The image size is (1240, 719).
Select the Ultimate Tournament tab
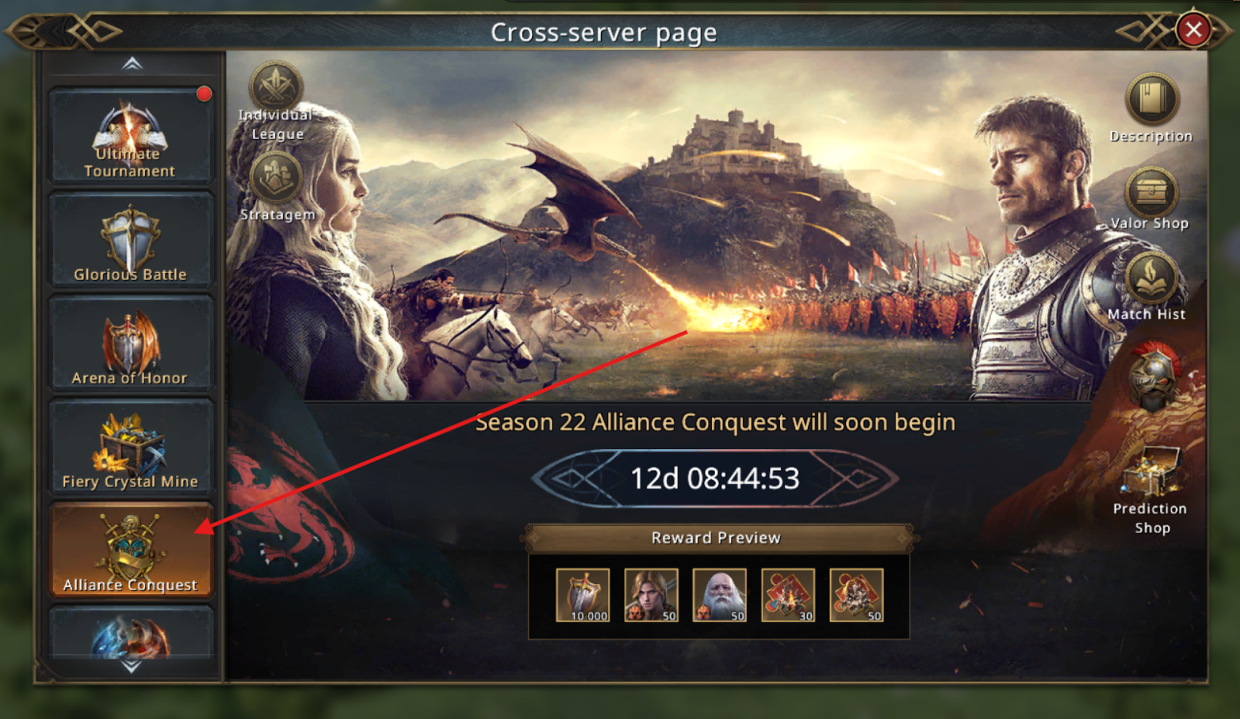(131, 136)
